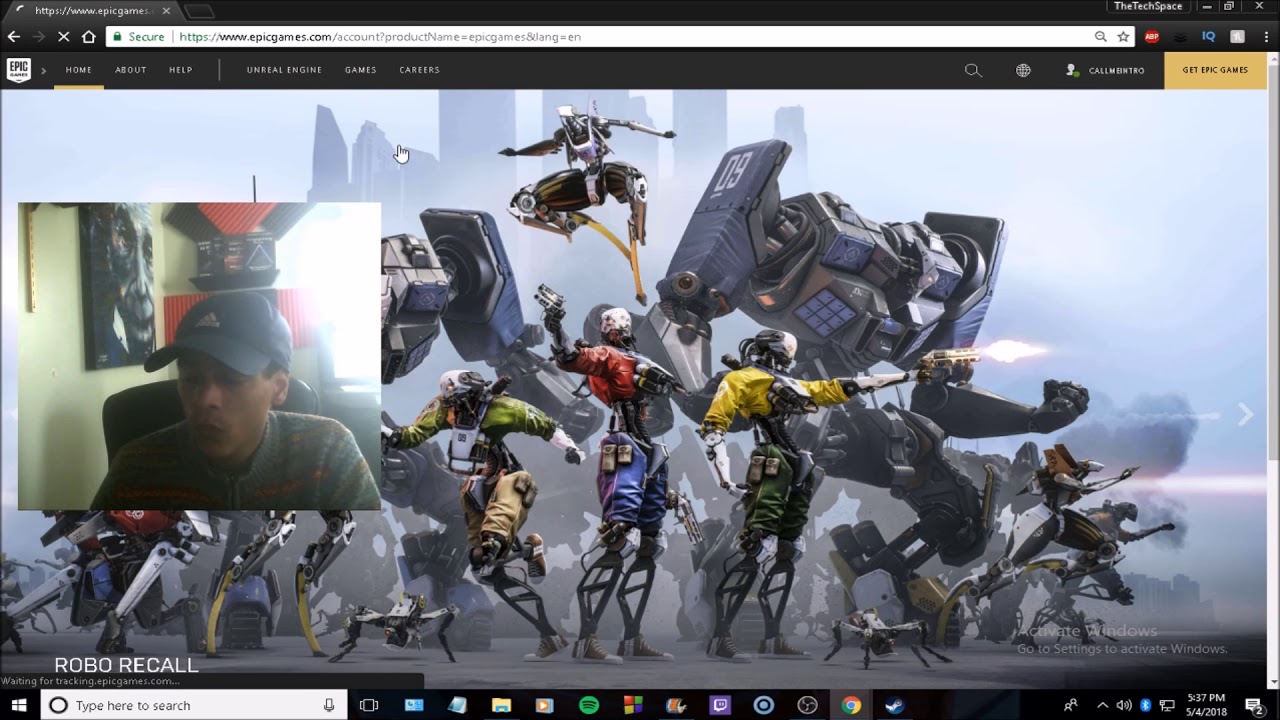The height and width of the screenshot is (720, 1280).
Task: Open the stacked layers extension icon
Action: pyautogui.click(x=1181, y=36)
